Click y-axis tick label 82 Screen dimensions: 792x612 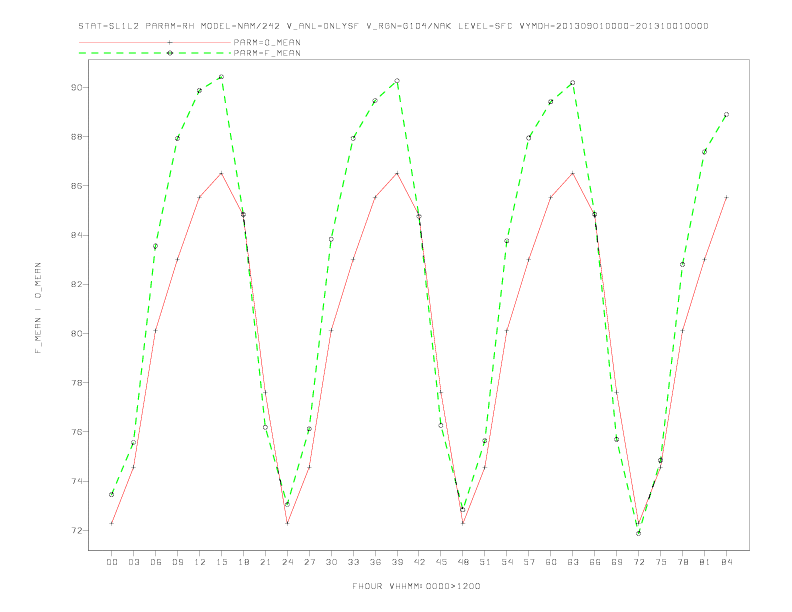pos(76,284)
